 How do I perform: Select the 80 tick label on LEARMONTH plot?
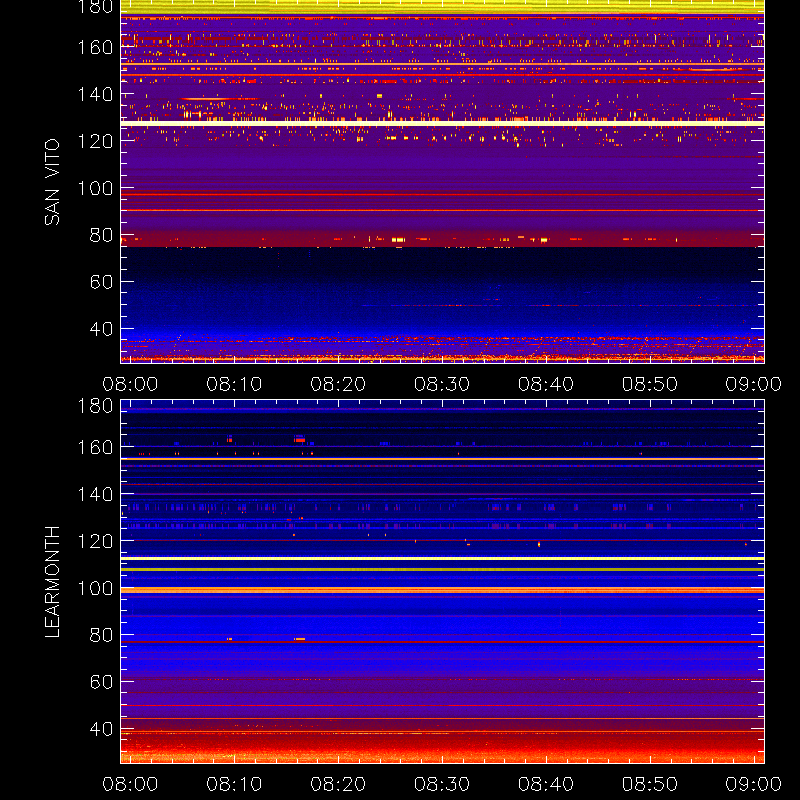coord(101,635)
